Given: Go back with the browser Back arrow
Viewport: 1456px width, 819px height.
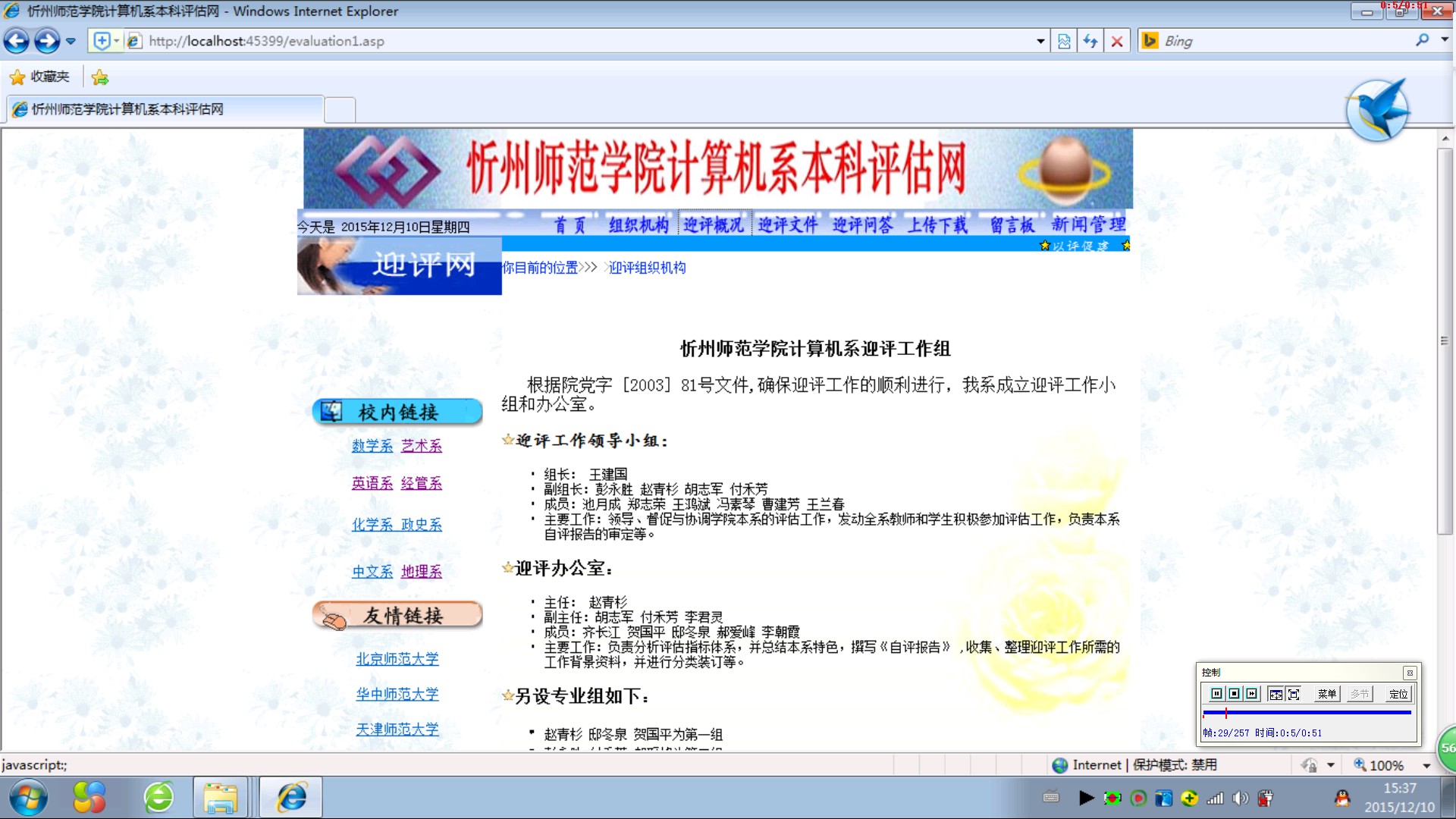Looking at the screenshot, I should tap(17, 41).
